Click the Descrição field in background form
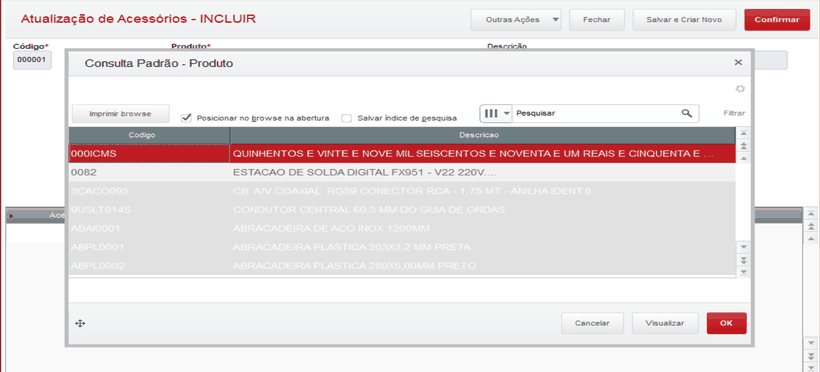This screenshot has width=820, height=372. pyautogui.click(x=770, y=60)
